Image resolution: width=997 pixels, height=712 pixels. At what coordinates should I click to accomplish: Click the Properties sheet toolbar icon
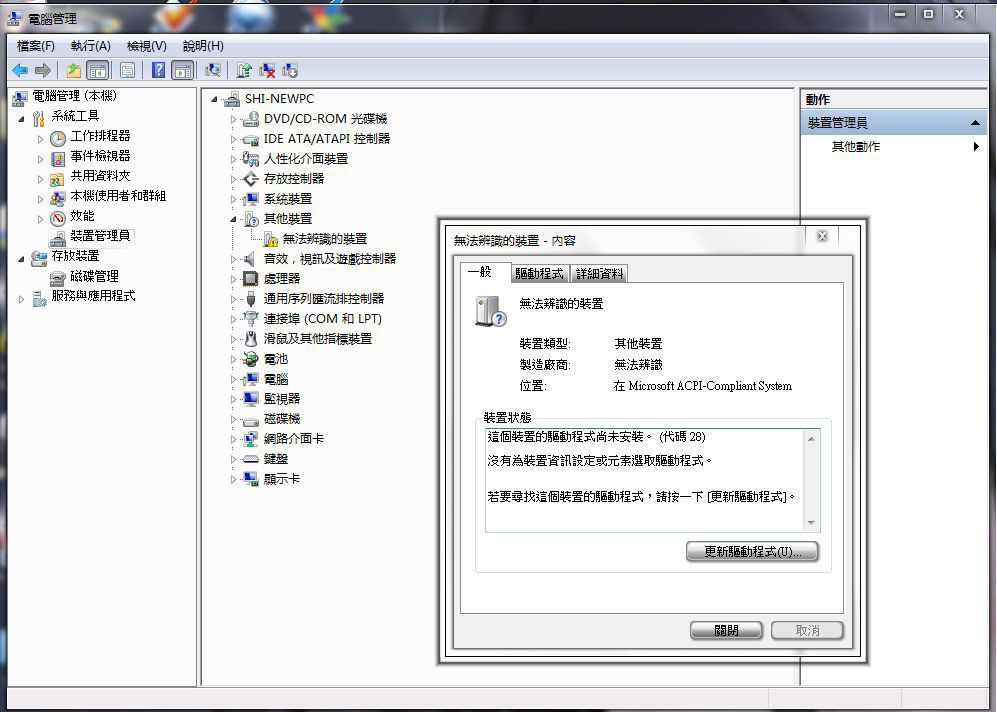point(127,71)
